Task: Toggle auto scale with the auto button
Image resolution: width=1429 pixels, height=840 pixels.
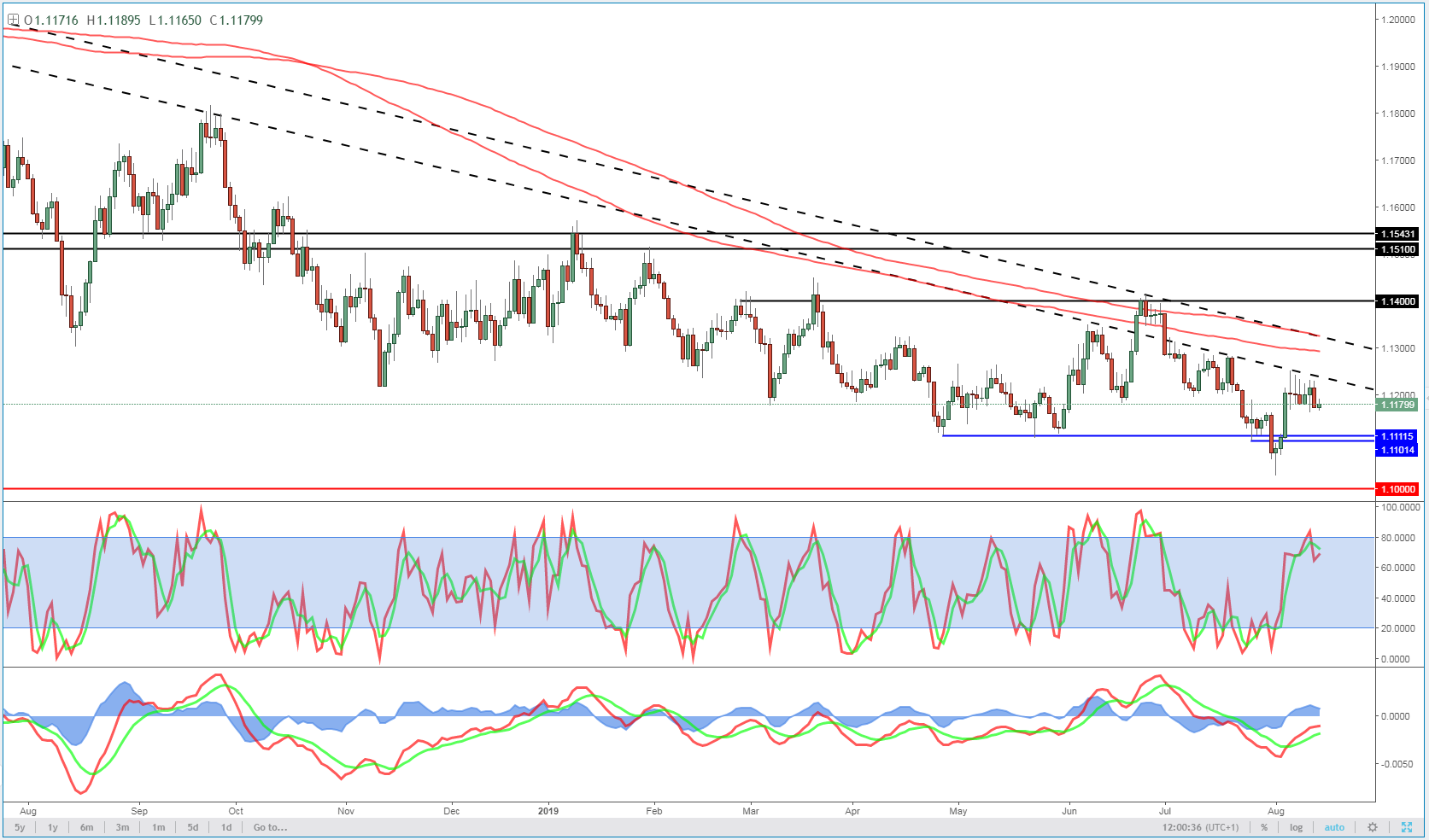Action: point(1334,827)
